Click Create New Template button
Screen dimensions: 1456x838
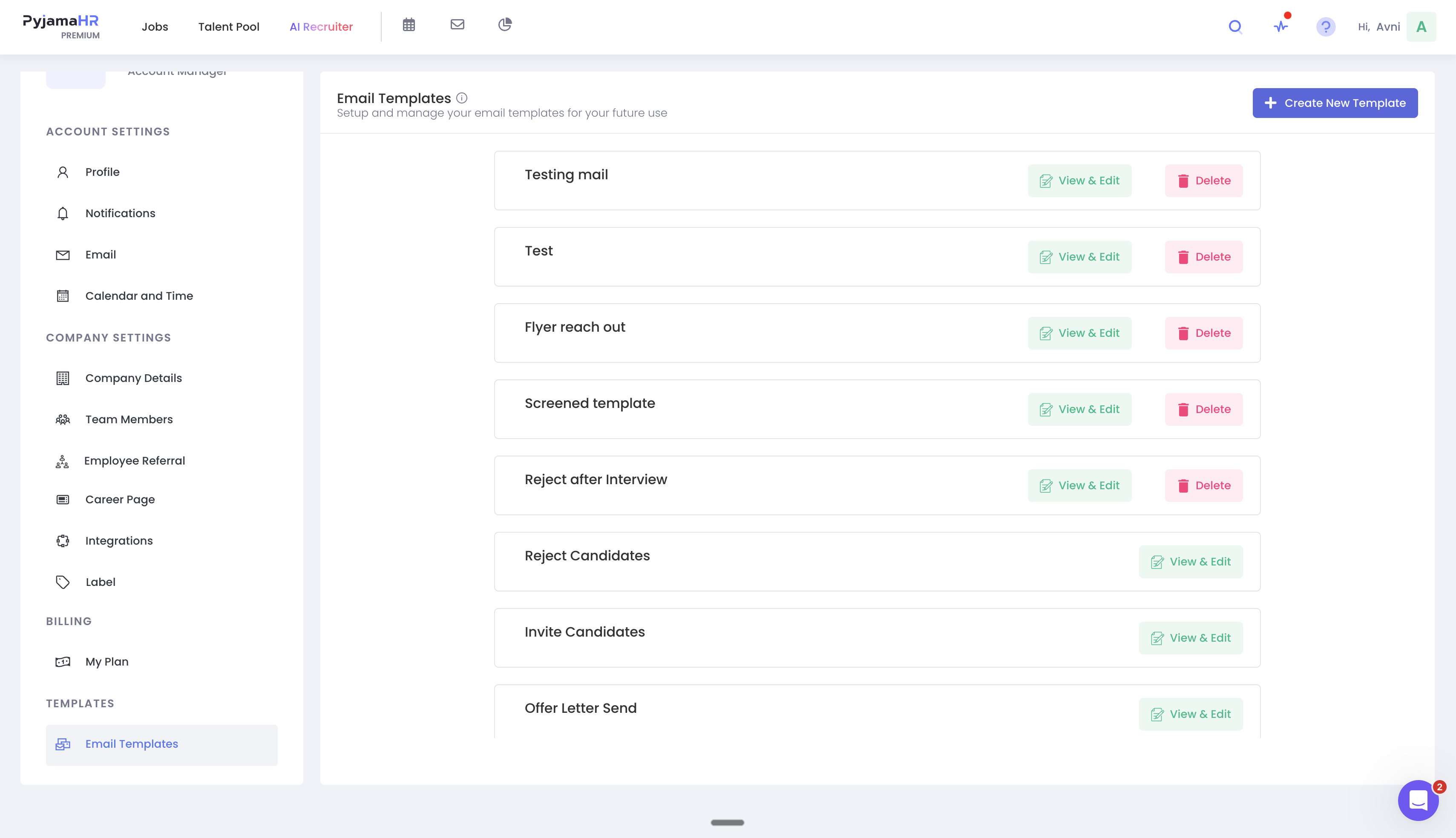click(x=1335, y=103)
